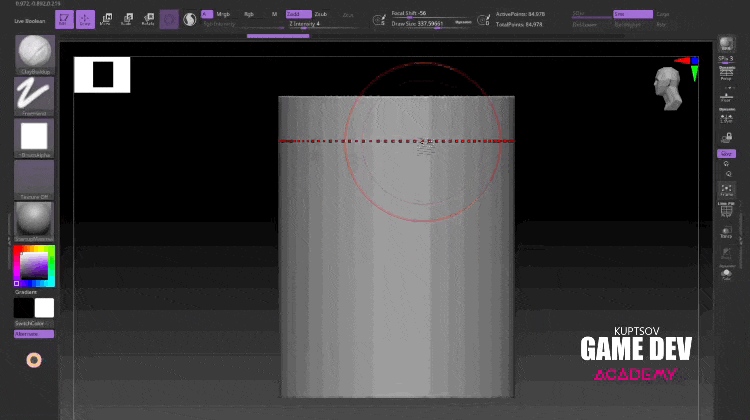Click the SwitchColor button
This screenshot has width=750, height=420.
click(x=30, y=324)
